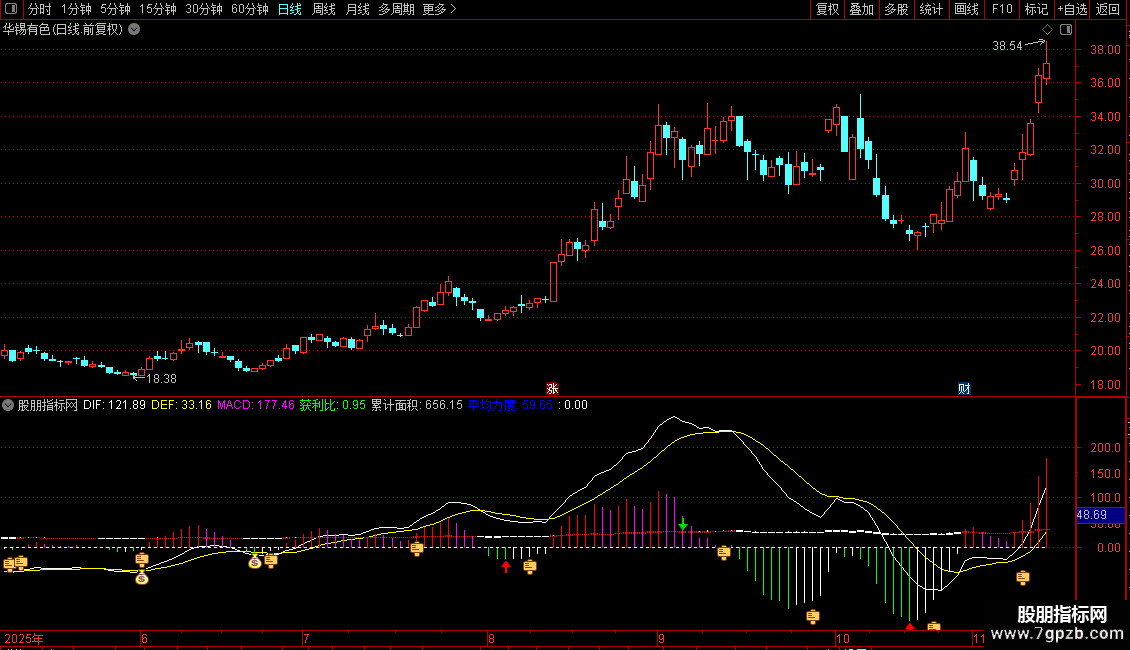
Task: Click the money bag icon below June marker
Action: 142,578
